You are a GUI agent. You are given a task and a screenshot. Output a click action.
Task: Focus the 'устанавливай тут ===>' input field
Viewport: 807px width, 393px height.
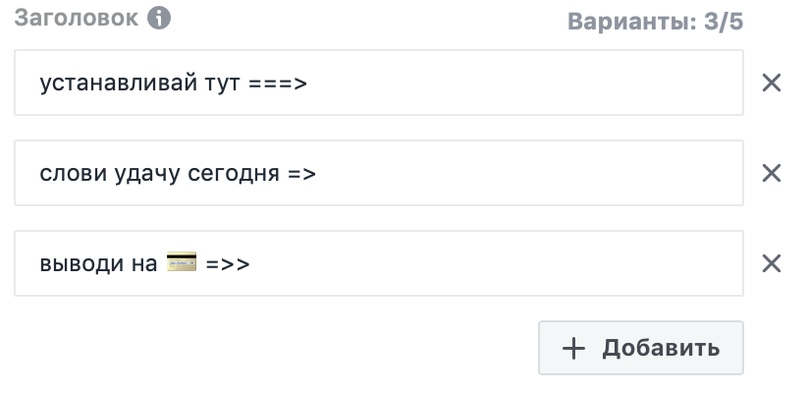tap(379, 82)
